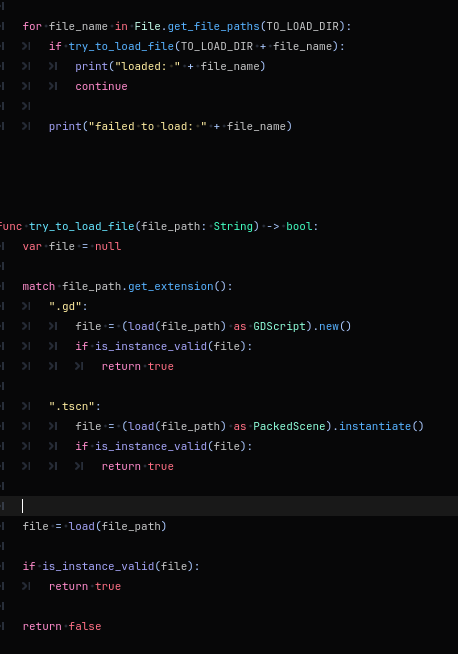Click the String type hint

click(x=233, y=226)
